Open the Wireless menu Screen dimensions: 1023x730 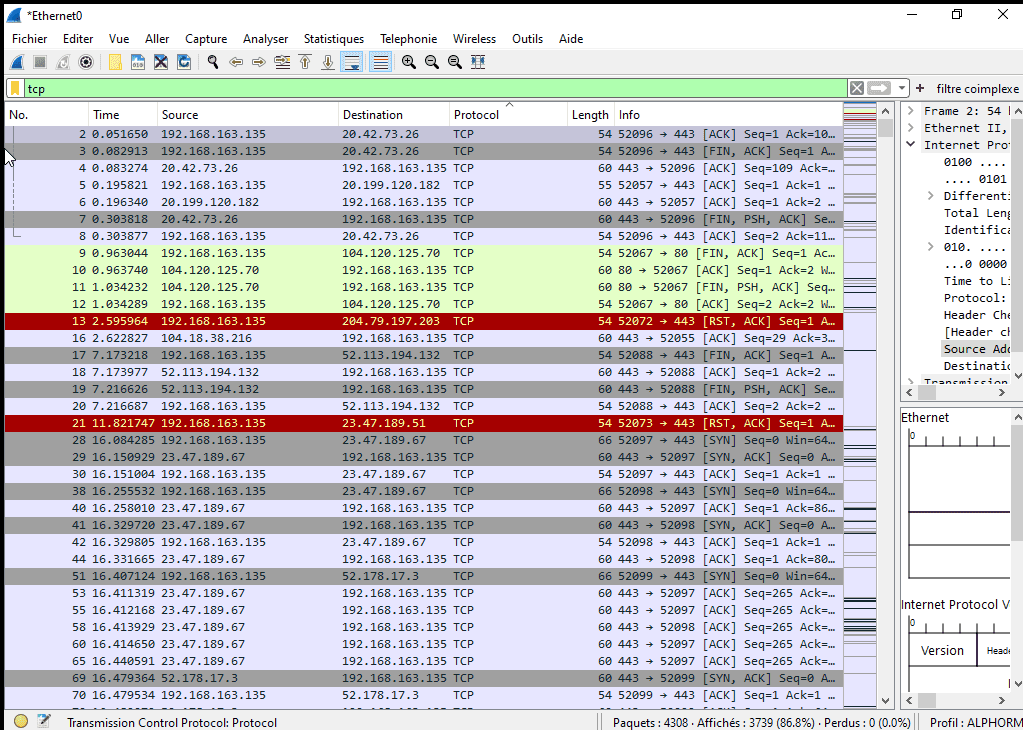[x=474, y=39]
